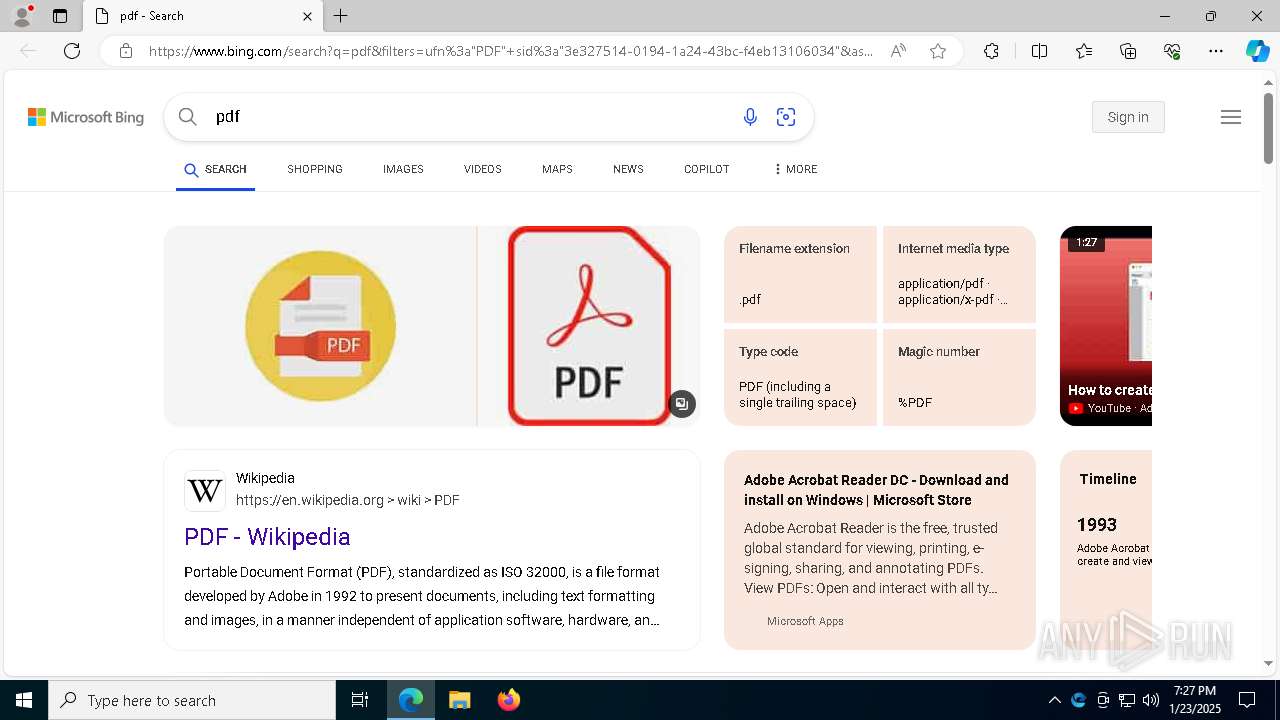Select the address bar URL
Viewport: 1280px width, 720px height.
[x=510, y=51]
